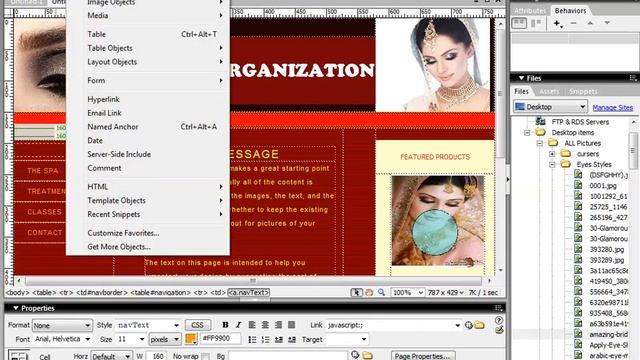Click the point-to-file icon beside Link field

coord(469,325)
